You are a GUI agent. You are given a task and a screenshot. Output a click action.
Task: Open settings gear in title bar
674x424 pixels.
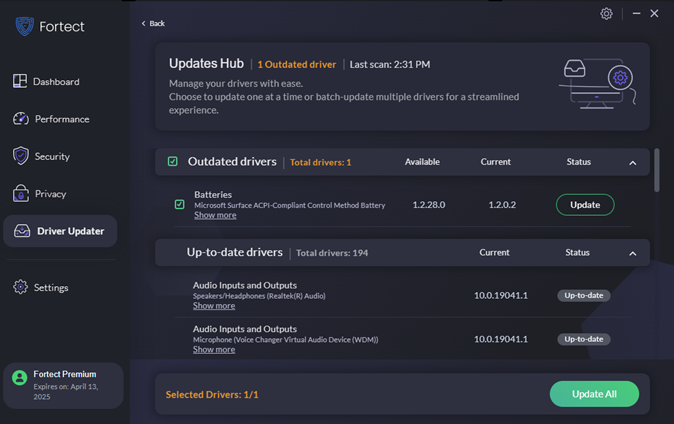tap(606, 14)
